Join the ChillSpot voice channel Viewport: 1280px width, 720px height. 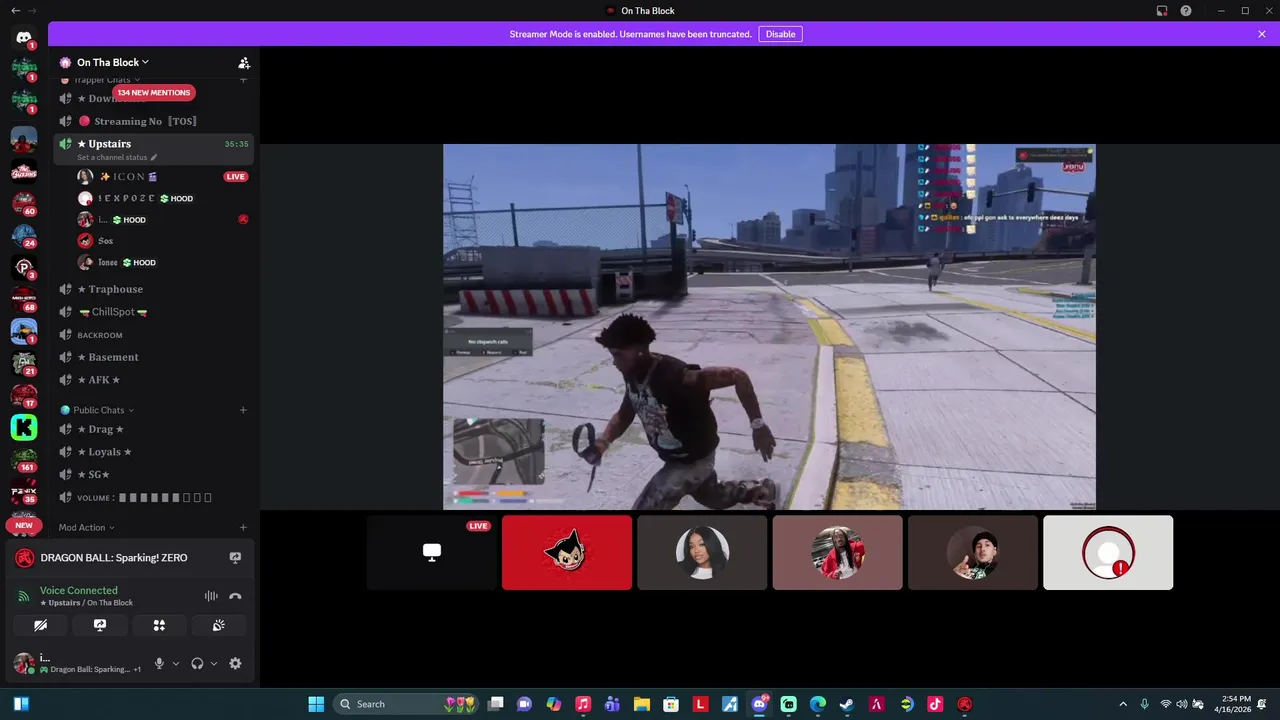point(153,312)
